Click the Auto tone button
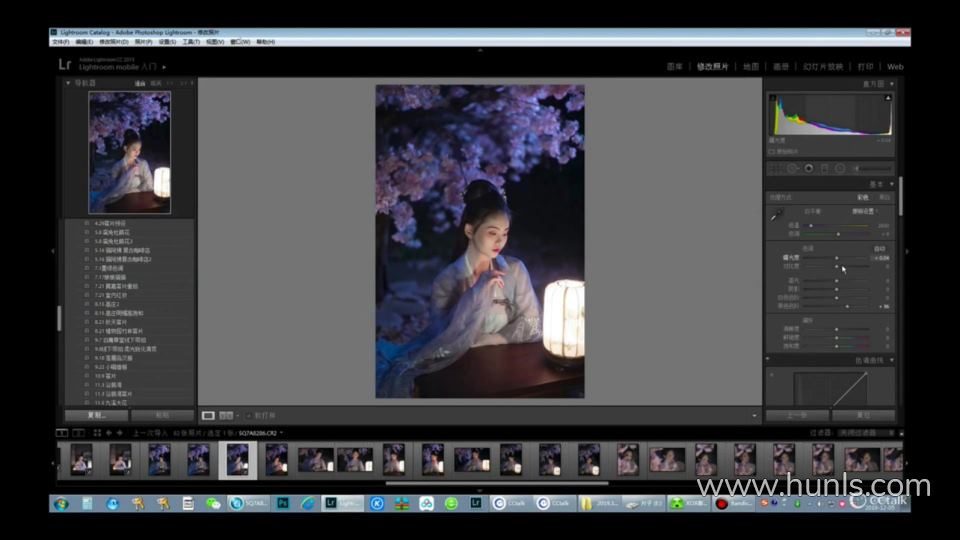This screenshot has width=960, height=540. click(880, 249)
